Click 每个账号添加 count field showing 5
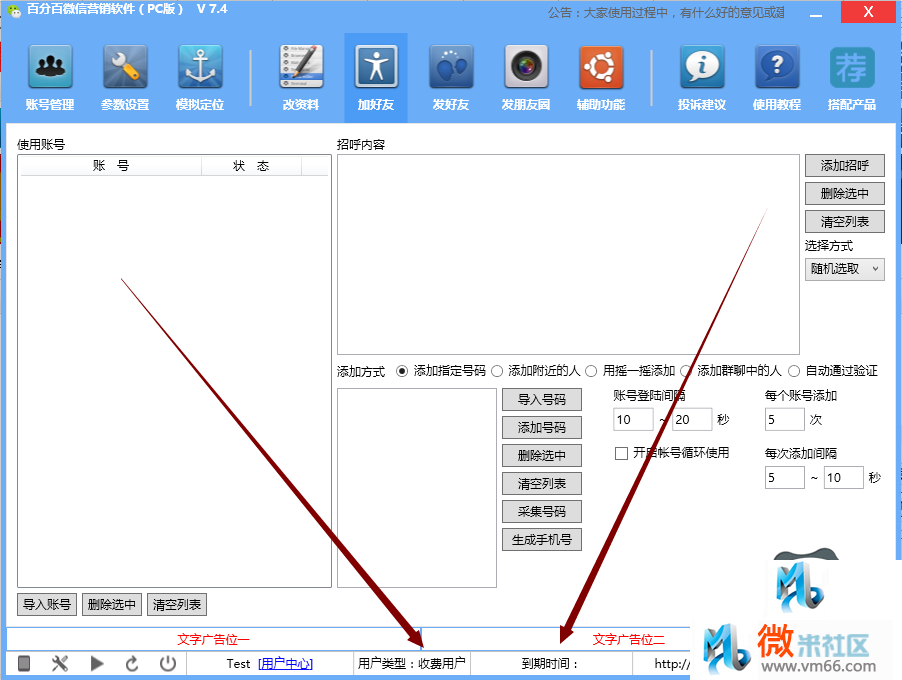This screenshot has height=680, width=902. point(785,419)
